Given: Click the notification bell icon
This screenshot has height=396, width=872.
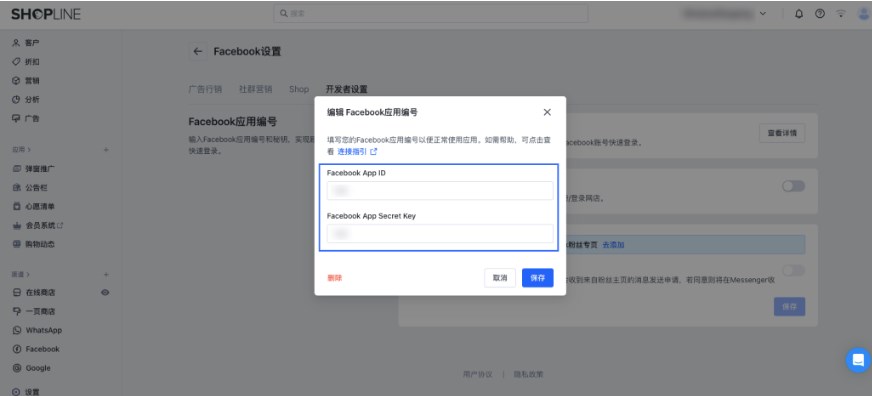Looking at the screenshot, I should point(799,14).
